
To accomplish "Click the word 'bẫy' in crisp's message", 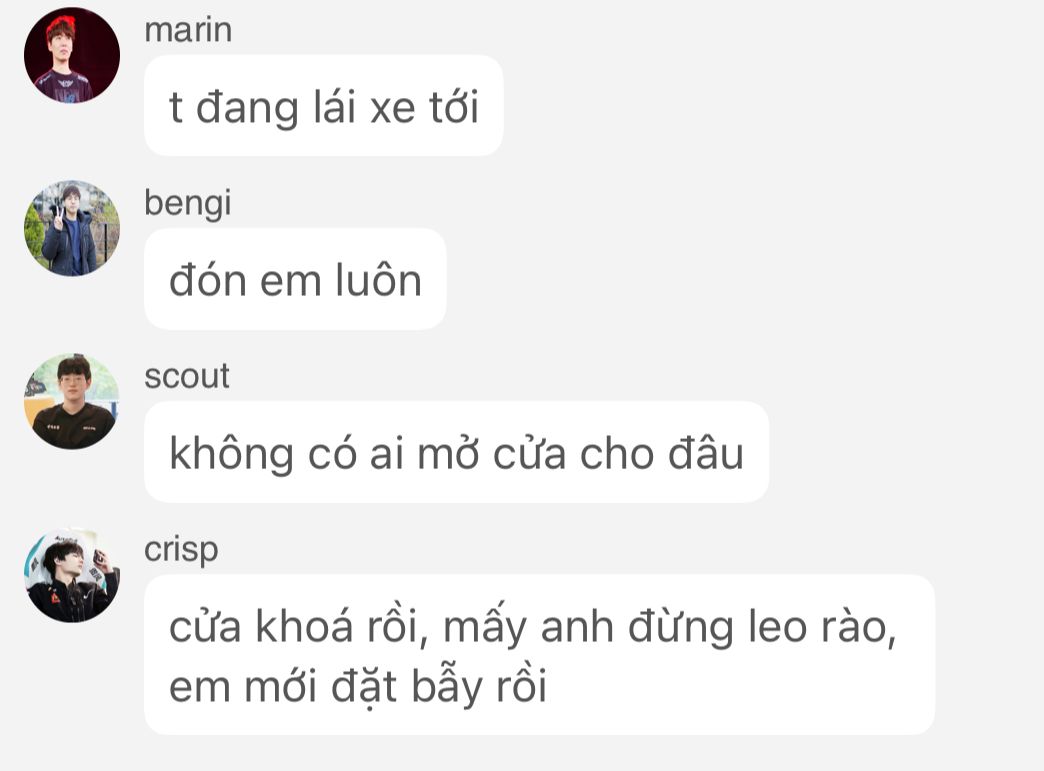I will pyautogui.click(x=447, y=687).
